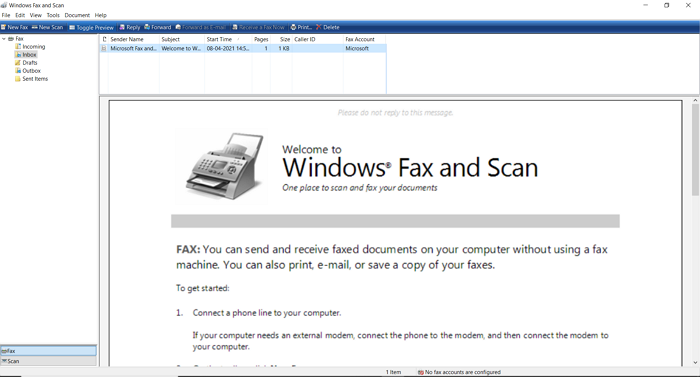Click the attachment icon column header
The height and width of the screenshot is (377, 700).
104,39
